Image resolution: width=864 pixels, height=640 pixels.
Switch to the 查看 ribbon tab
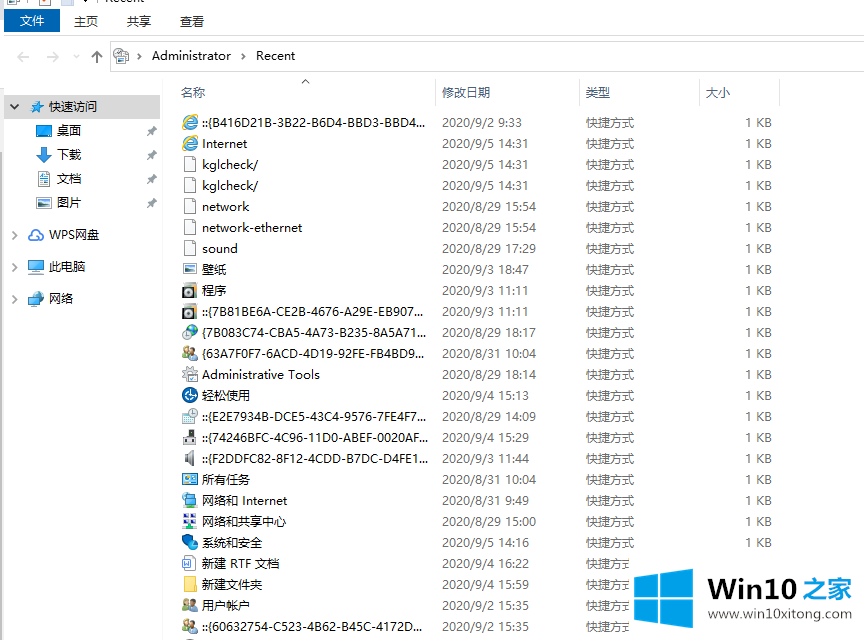pyautogui.click(x=192, y=21)
